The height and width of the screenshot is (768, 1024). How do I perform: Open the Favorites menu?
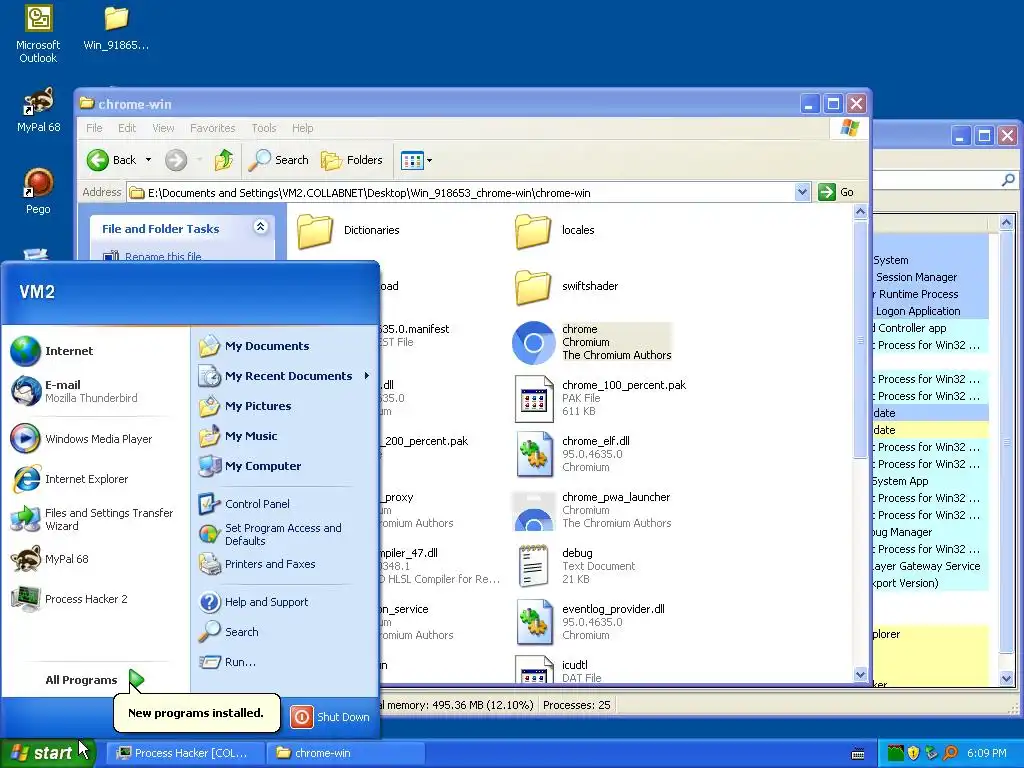click(212, 128)
